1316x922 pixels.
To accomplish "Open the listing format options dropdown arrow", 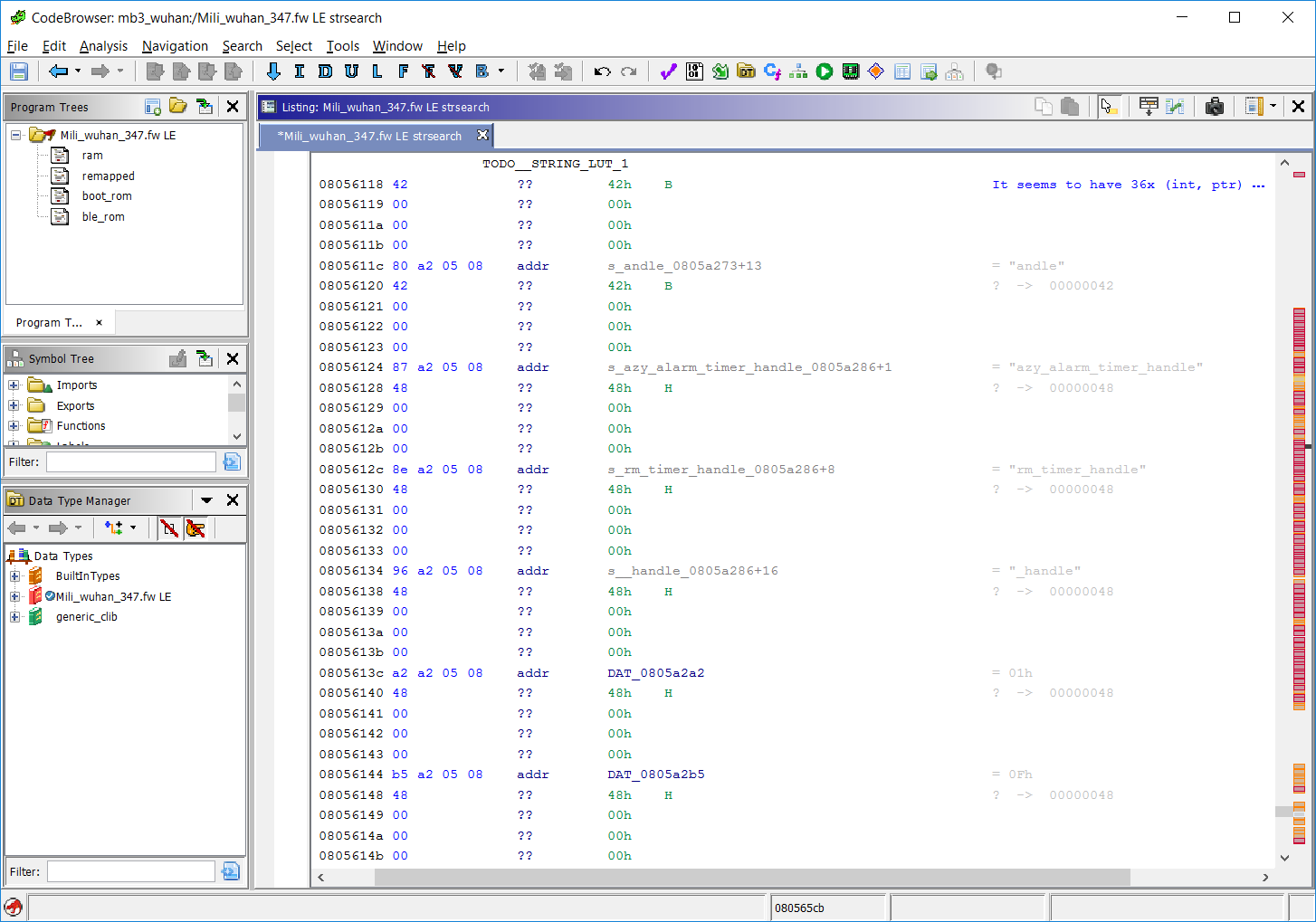I will click(x=1273, y=107).
